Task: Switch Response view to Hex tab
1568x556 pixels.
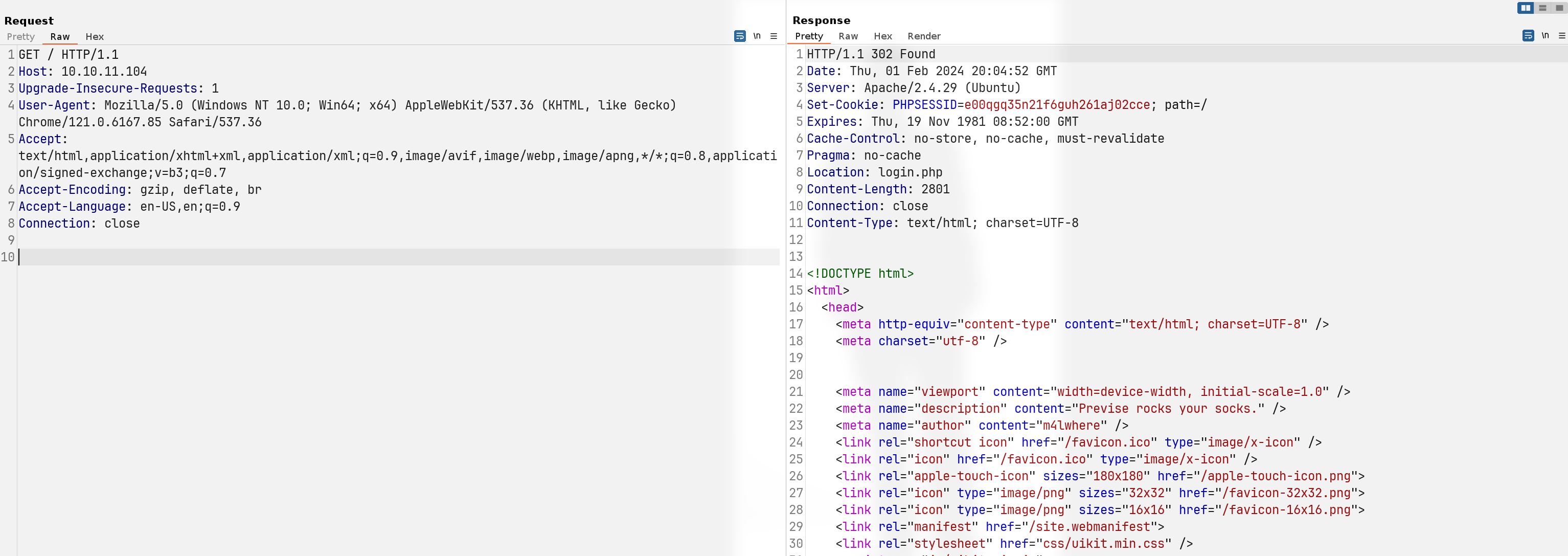Action: [882, 36]
